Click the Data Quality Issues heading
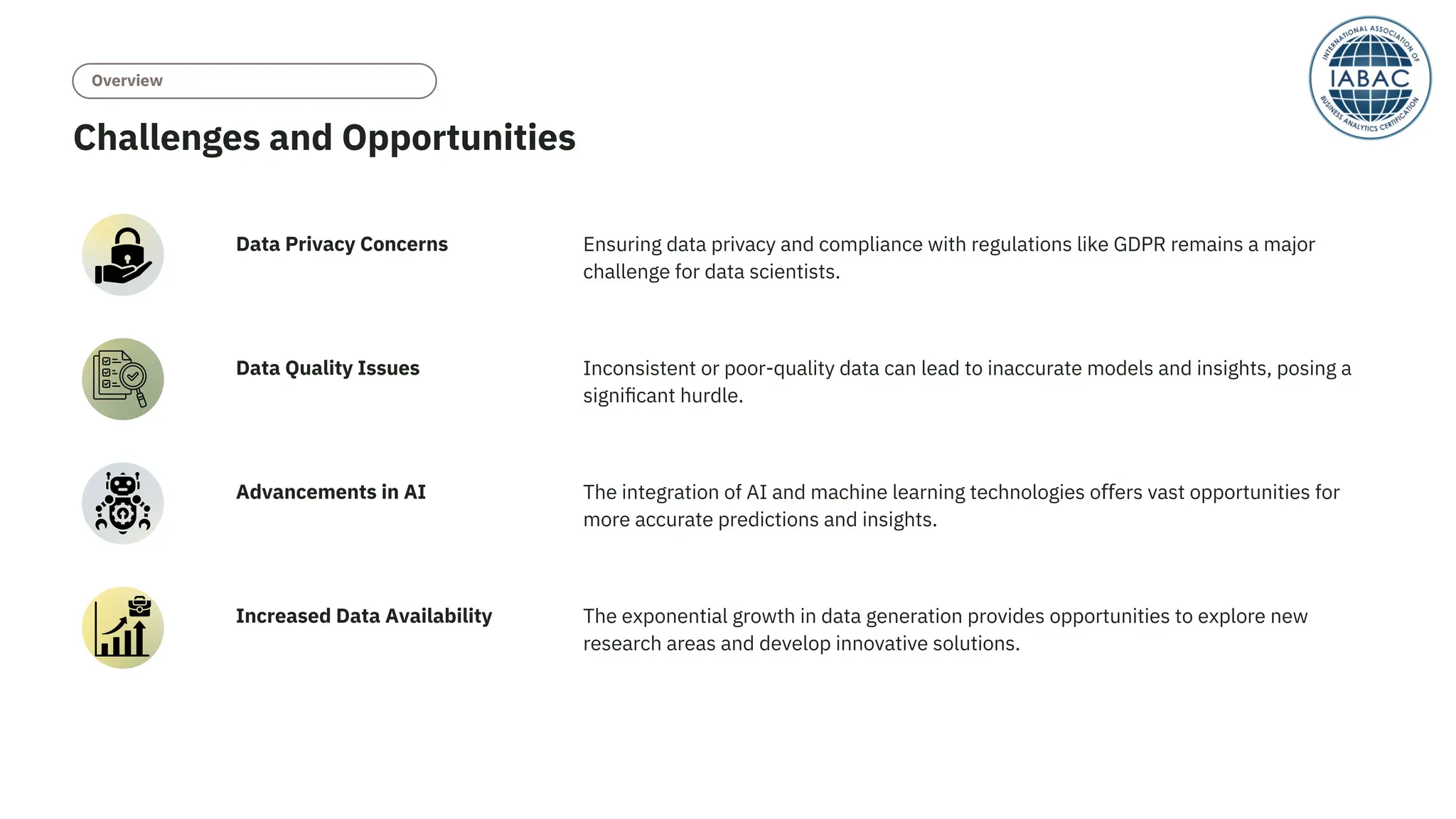 pos(328,368)
